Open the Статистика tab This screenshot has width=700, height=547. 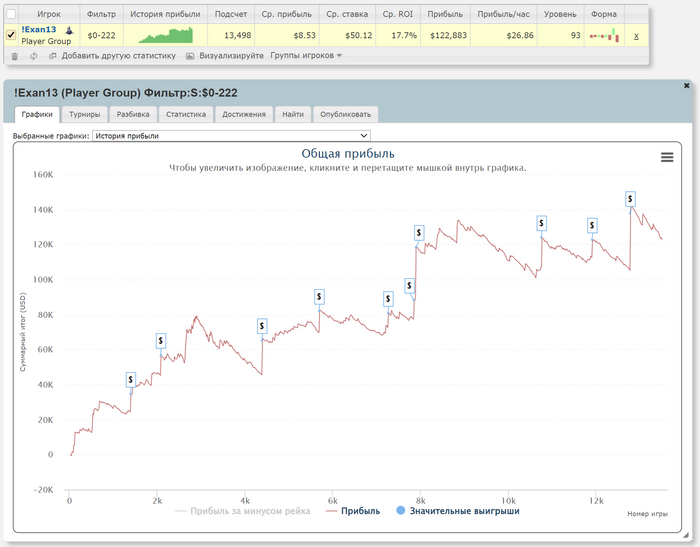click(186, 114)
